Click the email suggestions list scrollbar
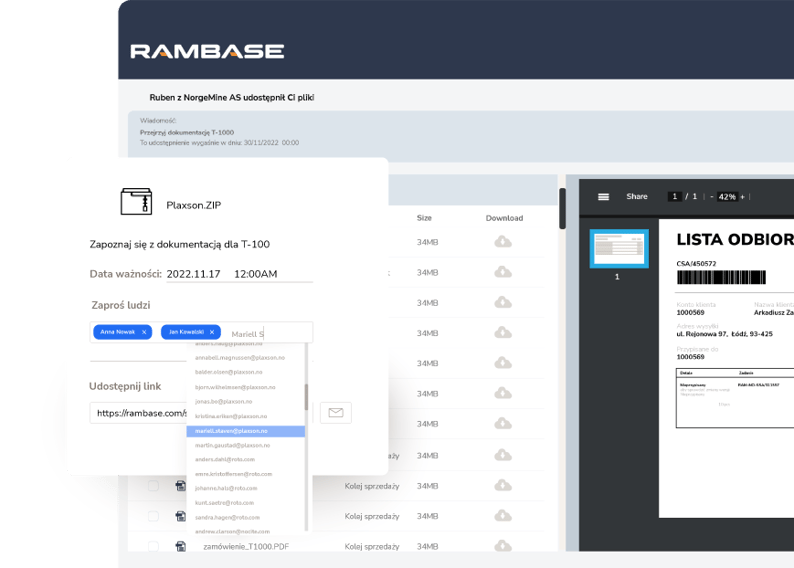794x568 pixels. point(306,396)
